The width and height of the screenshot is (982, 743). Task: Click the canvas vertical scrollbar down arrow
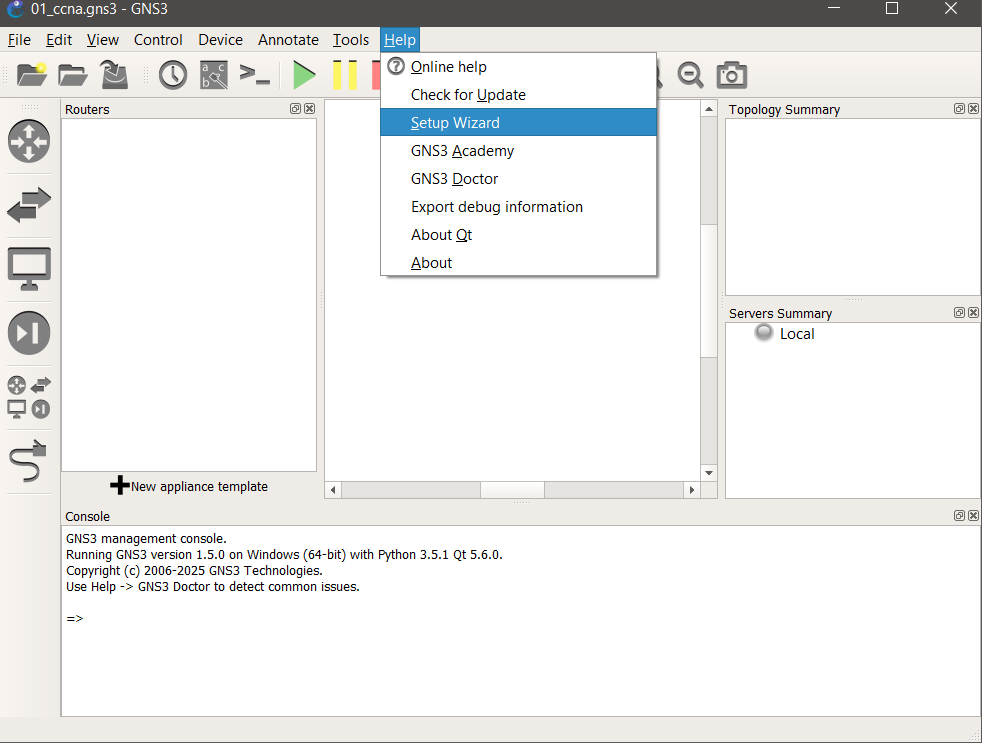tap(708, 473)
